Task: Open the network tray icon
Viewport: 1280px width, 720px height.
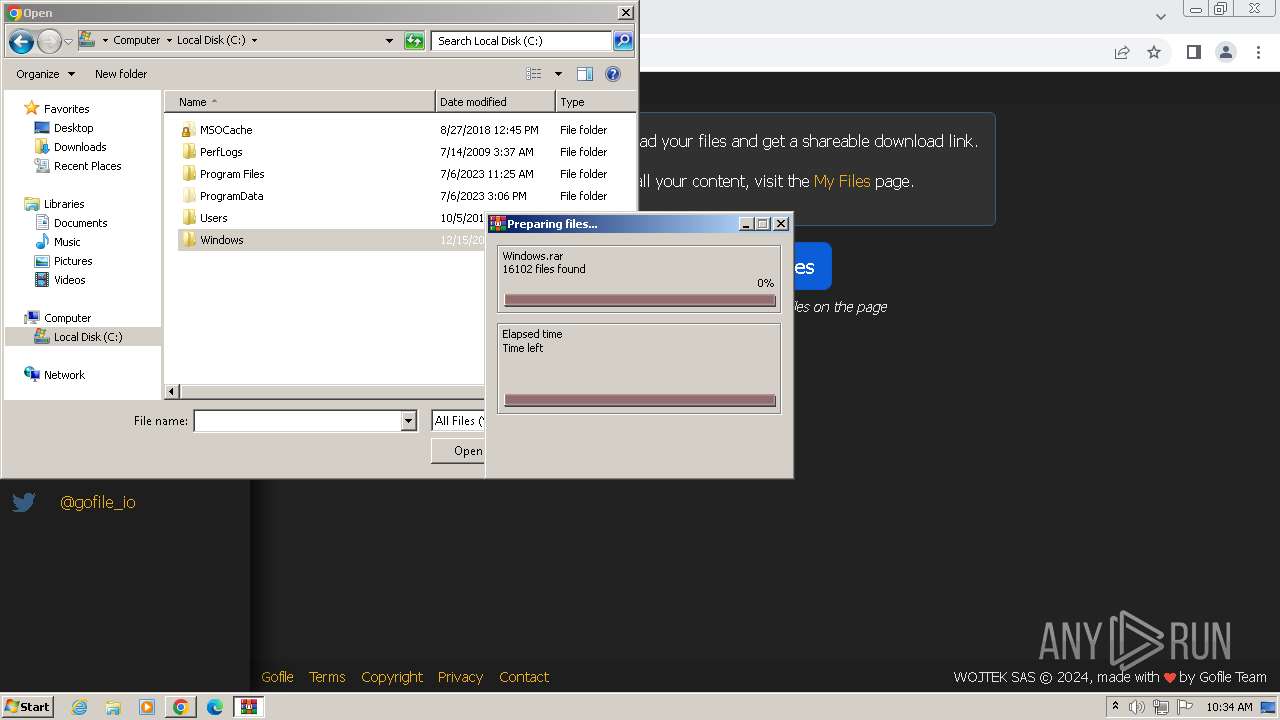Action: click(x=1161, y=707)
